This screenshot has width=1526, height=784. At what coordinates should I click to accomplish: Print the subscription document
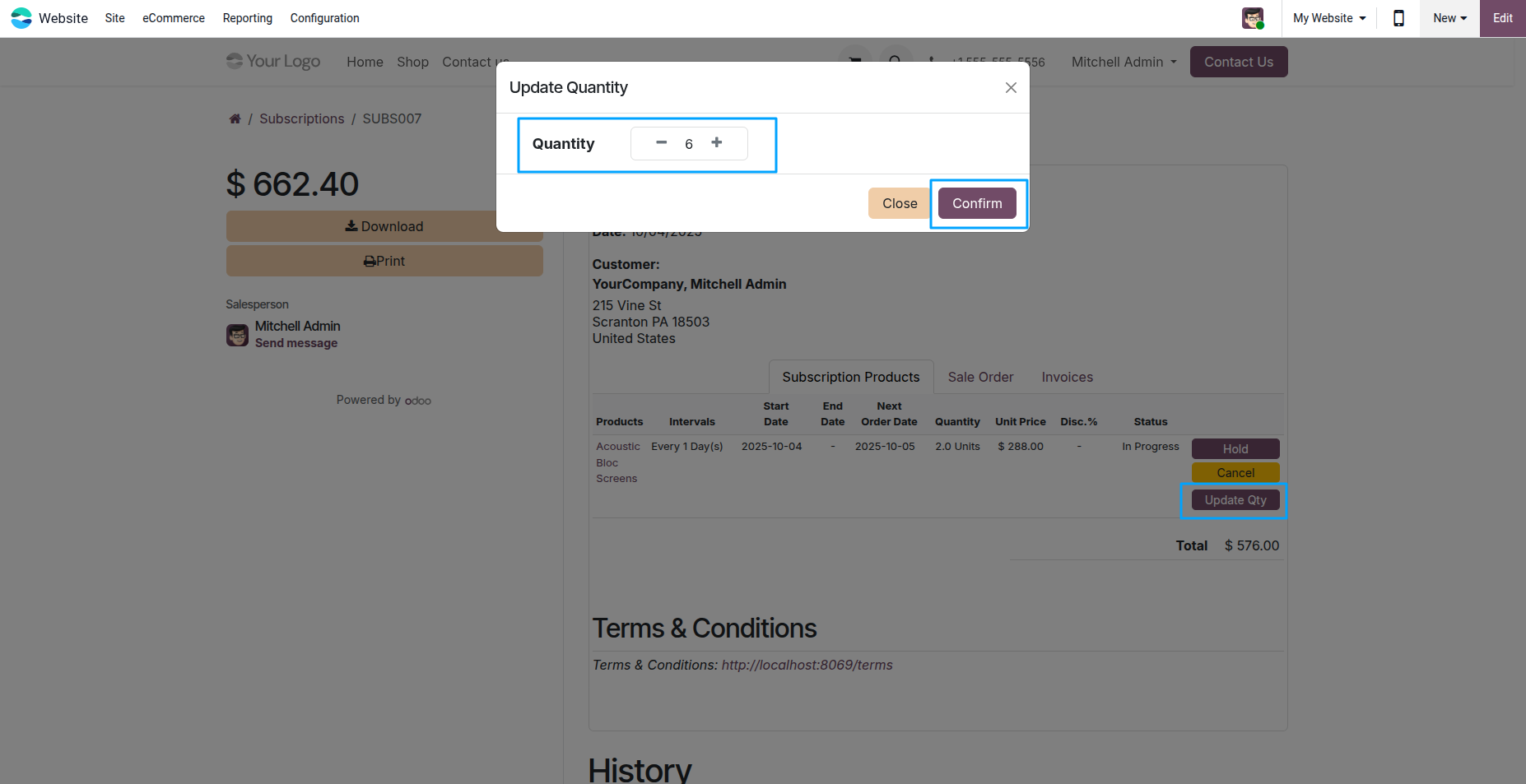point(384,261)
